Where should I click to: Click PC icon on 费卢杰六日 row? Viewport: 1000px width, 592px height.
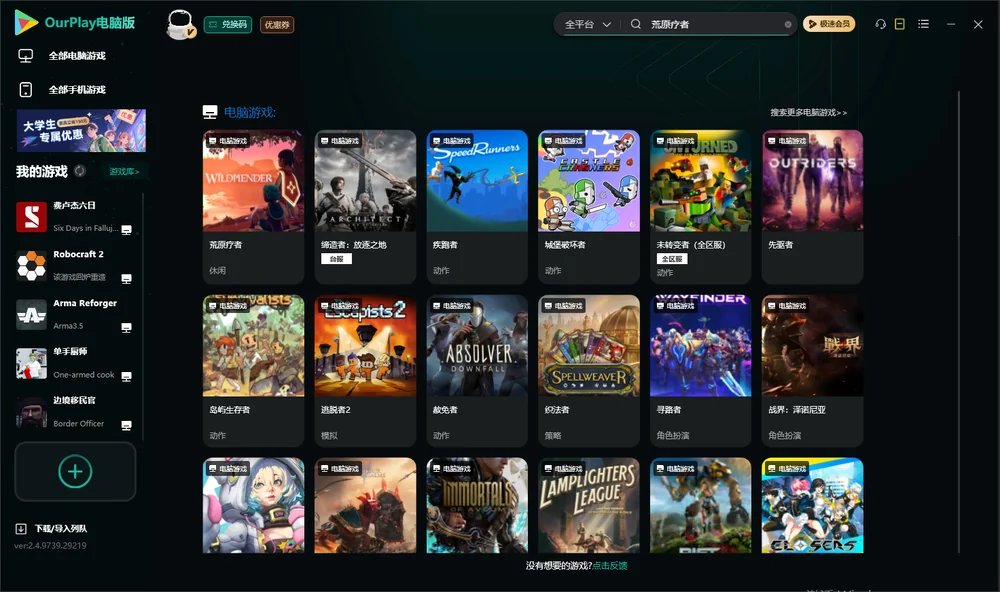126,230
